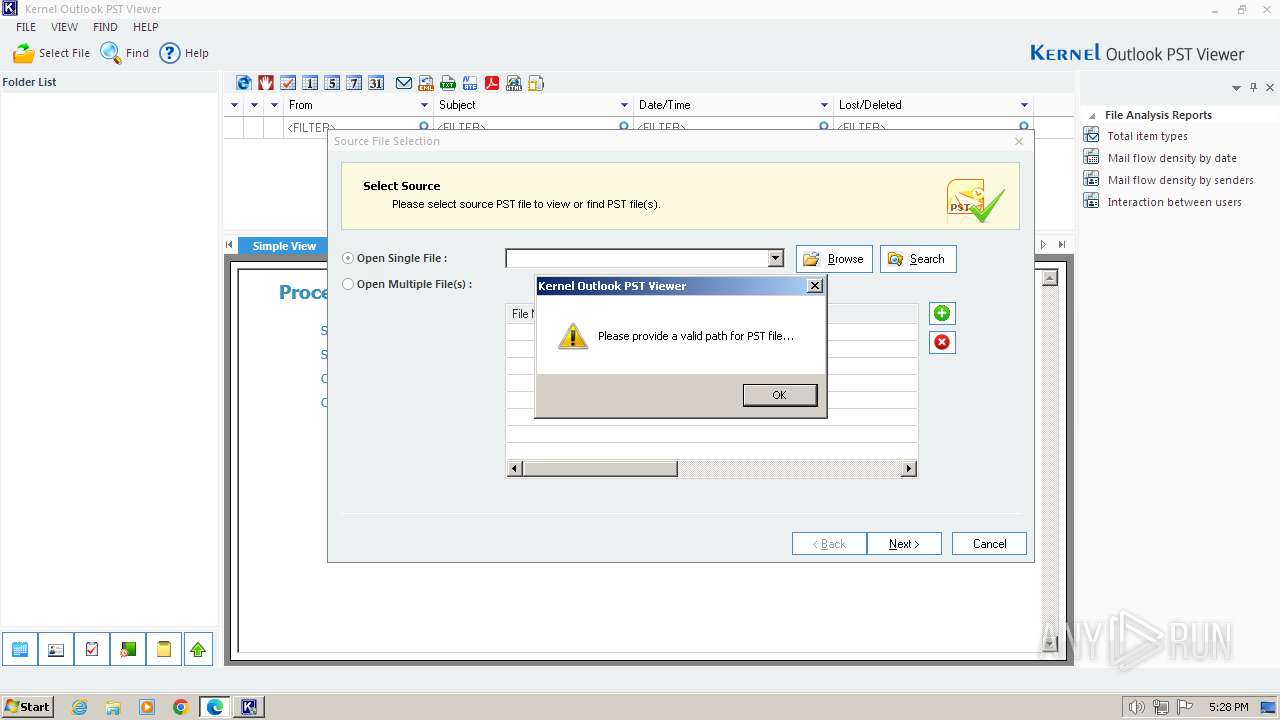Save item as TXT icon
1280x720 pixels.
[x=448, y=83]
